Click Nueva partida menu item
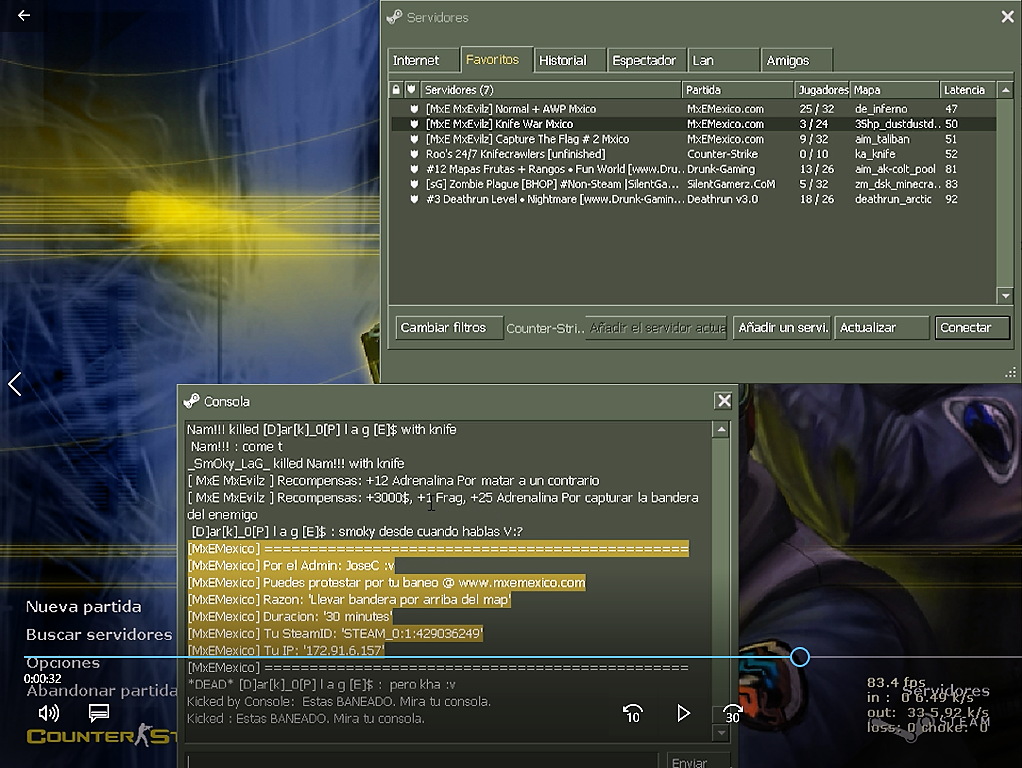The width and height of the screenshot is (1022, 768). (83, 606)
